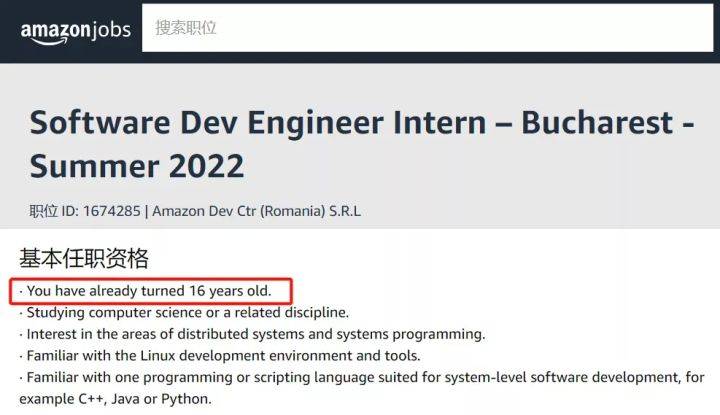Click the C++, Java or Python text
The width and height of the screenshot is (720, 415).
coord(145,399)
